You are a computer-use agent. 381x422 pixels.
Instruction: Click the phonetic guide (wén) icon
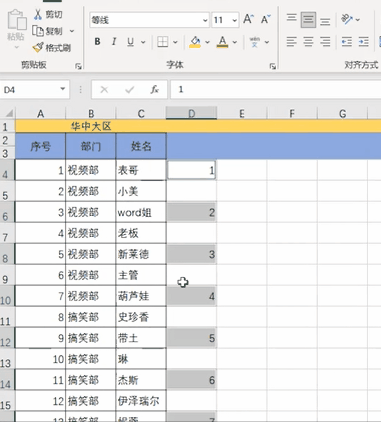click(x=255, y=42)
